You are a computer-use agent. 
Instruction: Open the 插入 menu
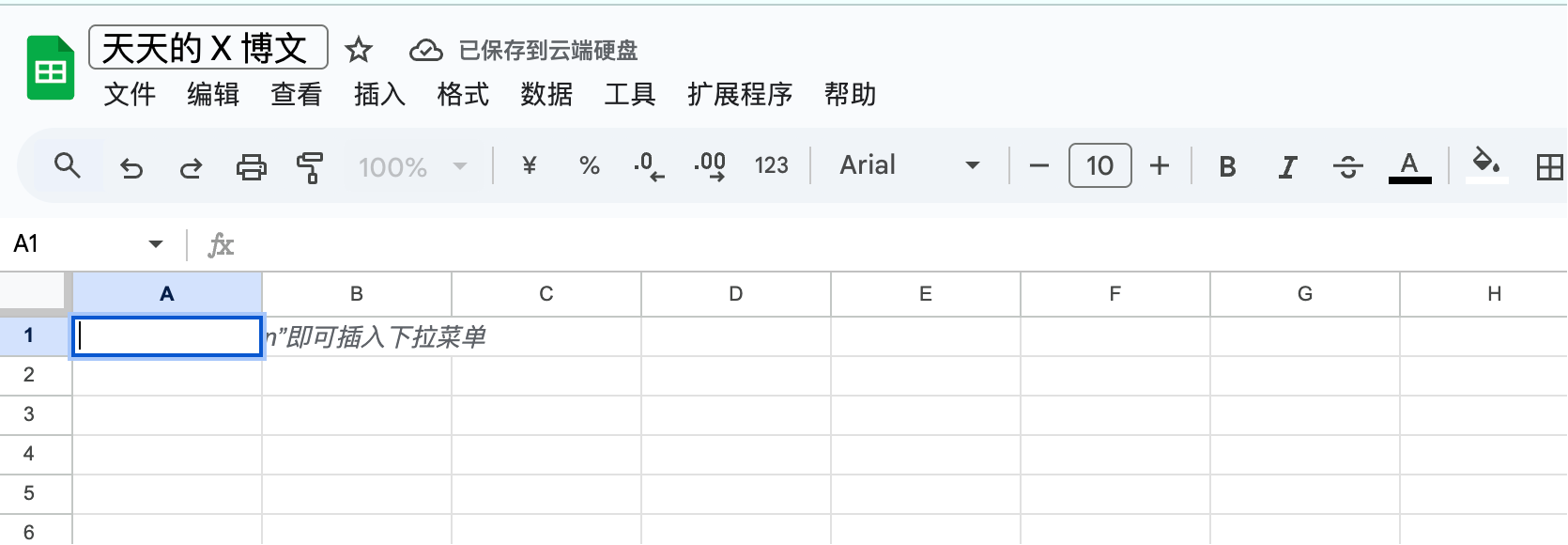click(379, 94)
